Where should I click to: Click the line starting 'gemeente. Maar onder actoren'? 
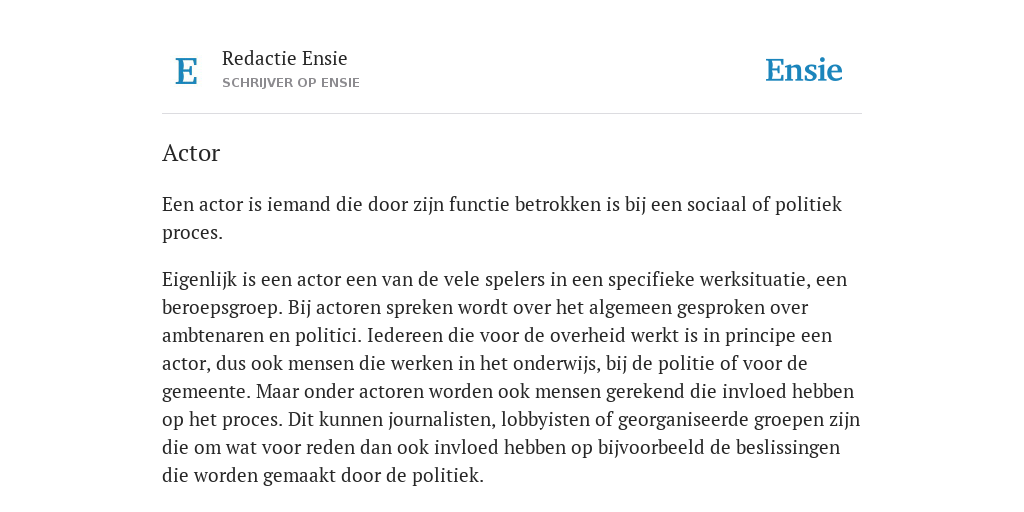coord(508,392)
